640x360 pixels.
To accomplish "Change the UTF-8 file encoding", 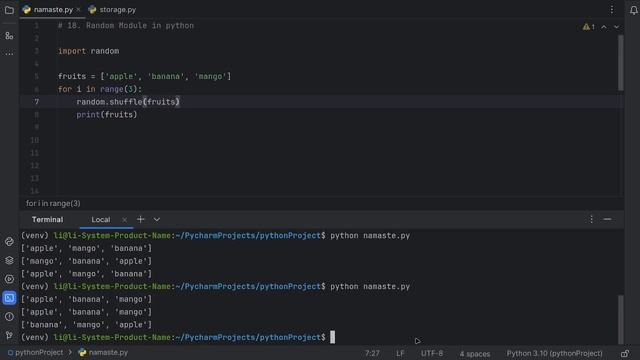I will tap(432, 353).
